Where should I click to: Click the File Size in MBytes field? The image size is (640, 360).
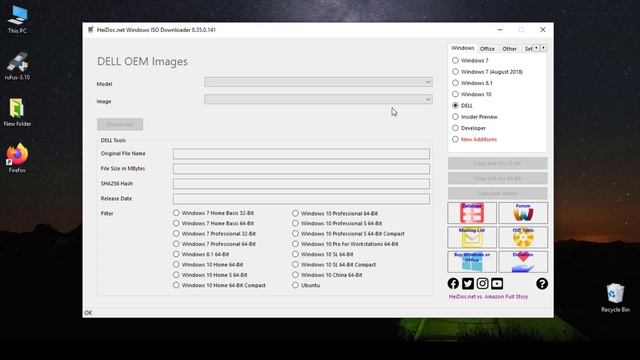click(301, 169)
